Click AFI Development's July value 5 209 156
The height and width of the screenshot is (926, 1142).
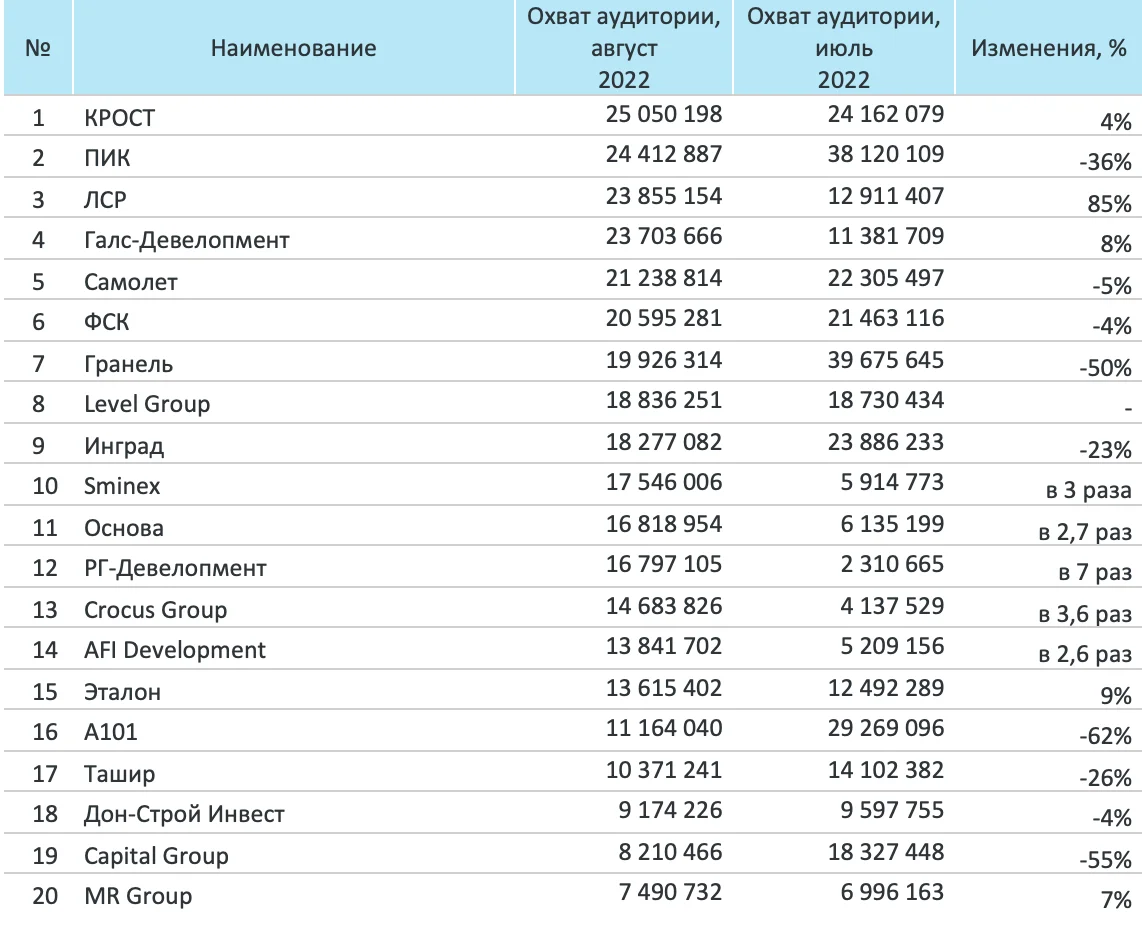pos(893,646)
